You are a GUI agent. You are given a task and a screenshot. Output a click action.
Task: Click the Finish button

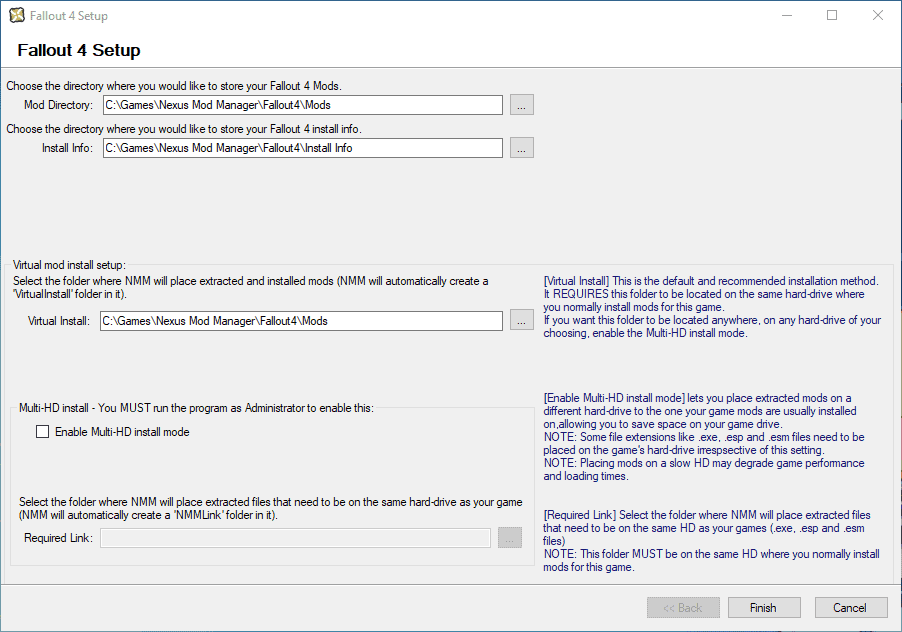click(763, 607)
